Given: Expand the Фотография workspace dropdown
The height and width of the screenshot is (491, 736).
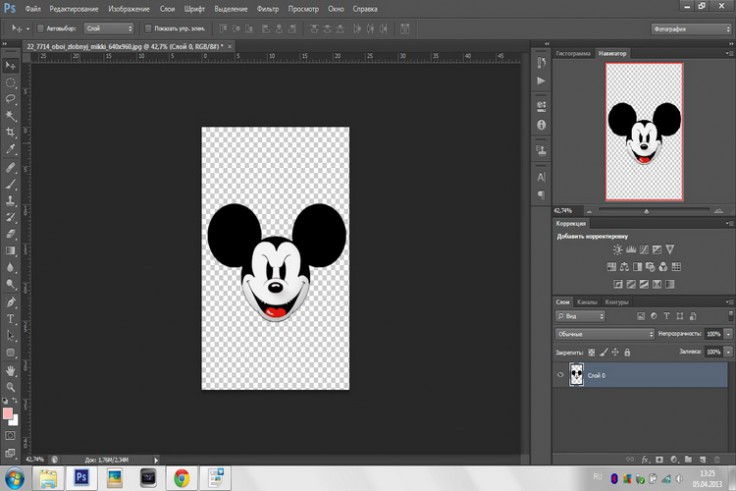Looking at the screenshot, I should coord(689,28).
